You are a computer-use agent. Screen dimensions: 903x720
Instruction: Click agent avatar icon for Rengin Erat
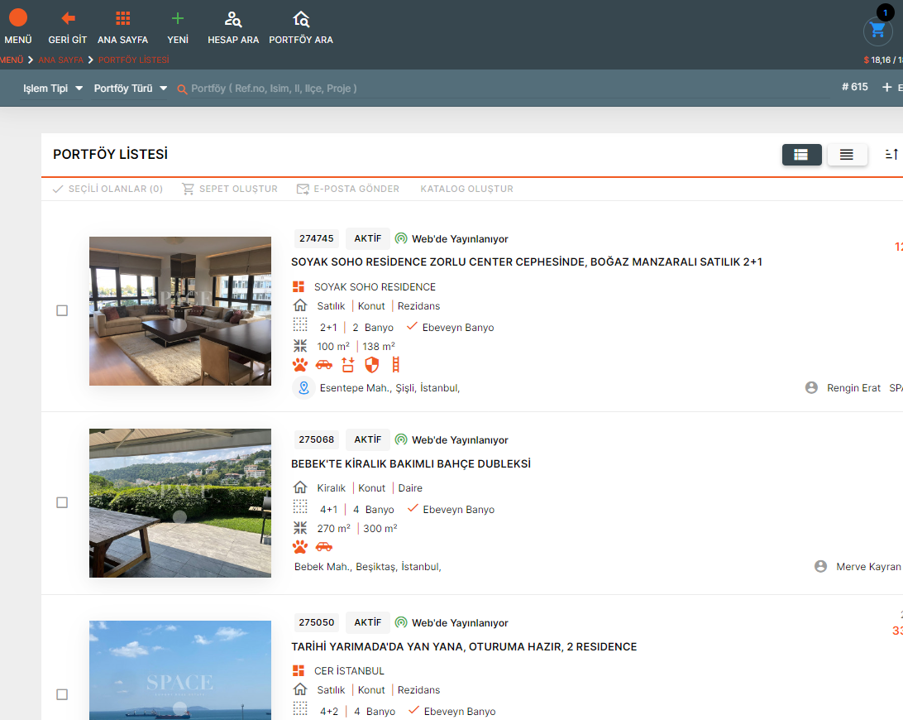(811, 388)
